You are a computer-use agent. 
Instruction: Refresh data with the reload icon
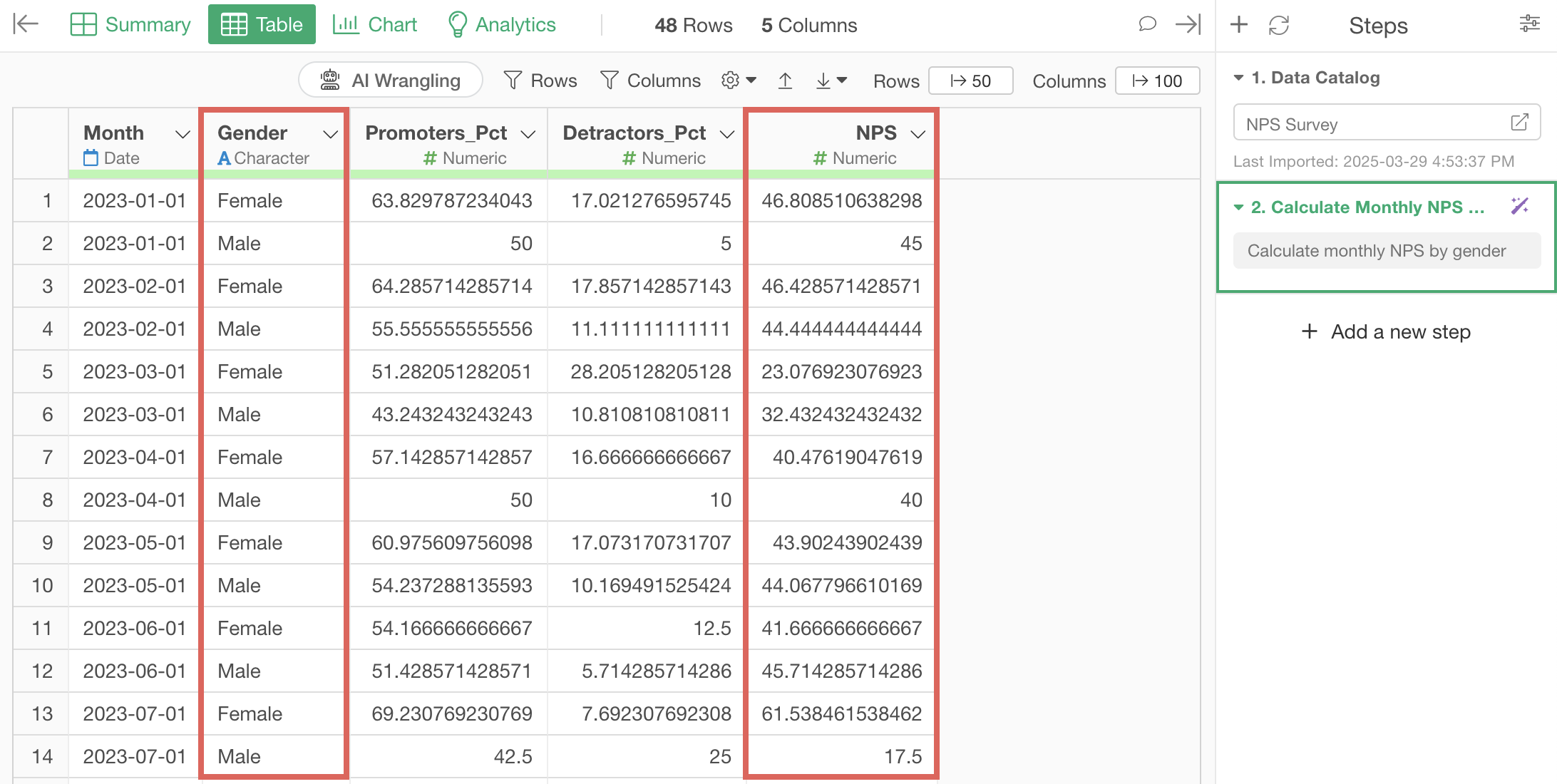(x=1279, y=25)
